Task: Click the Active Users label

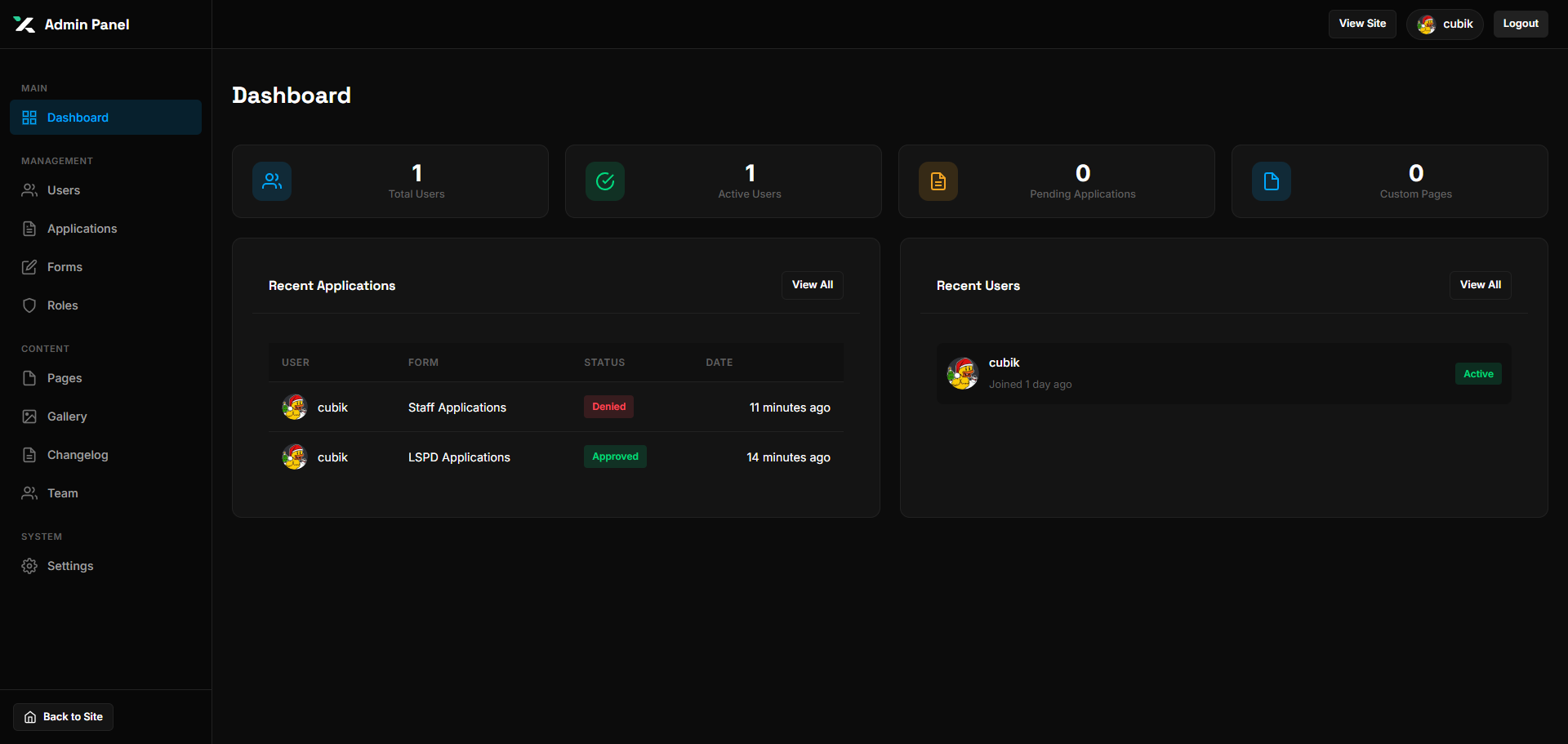Action: click(750, 194)
